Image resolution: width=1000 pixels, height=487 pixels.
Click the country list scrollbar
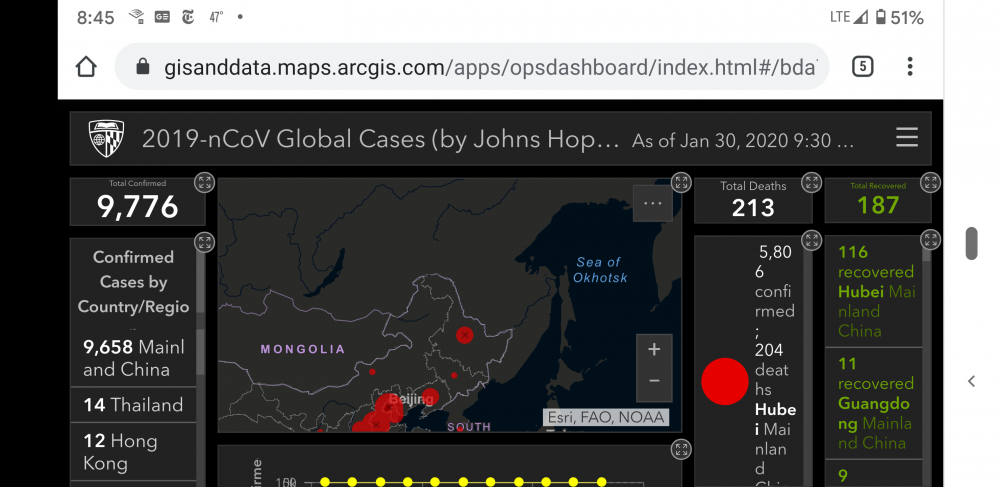point(200,352)
